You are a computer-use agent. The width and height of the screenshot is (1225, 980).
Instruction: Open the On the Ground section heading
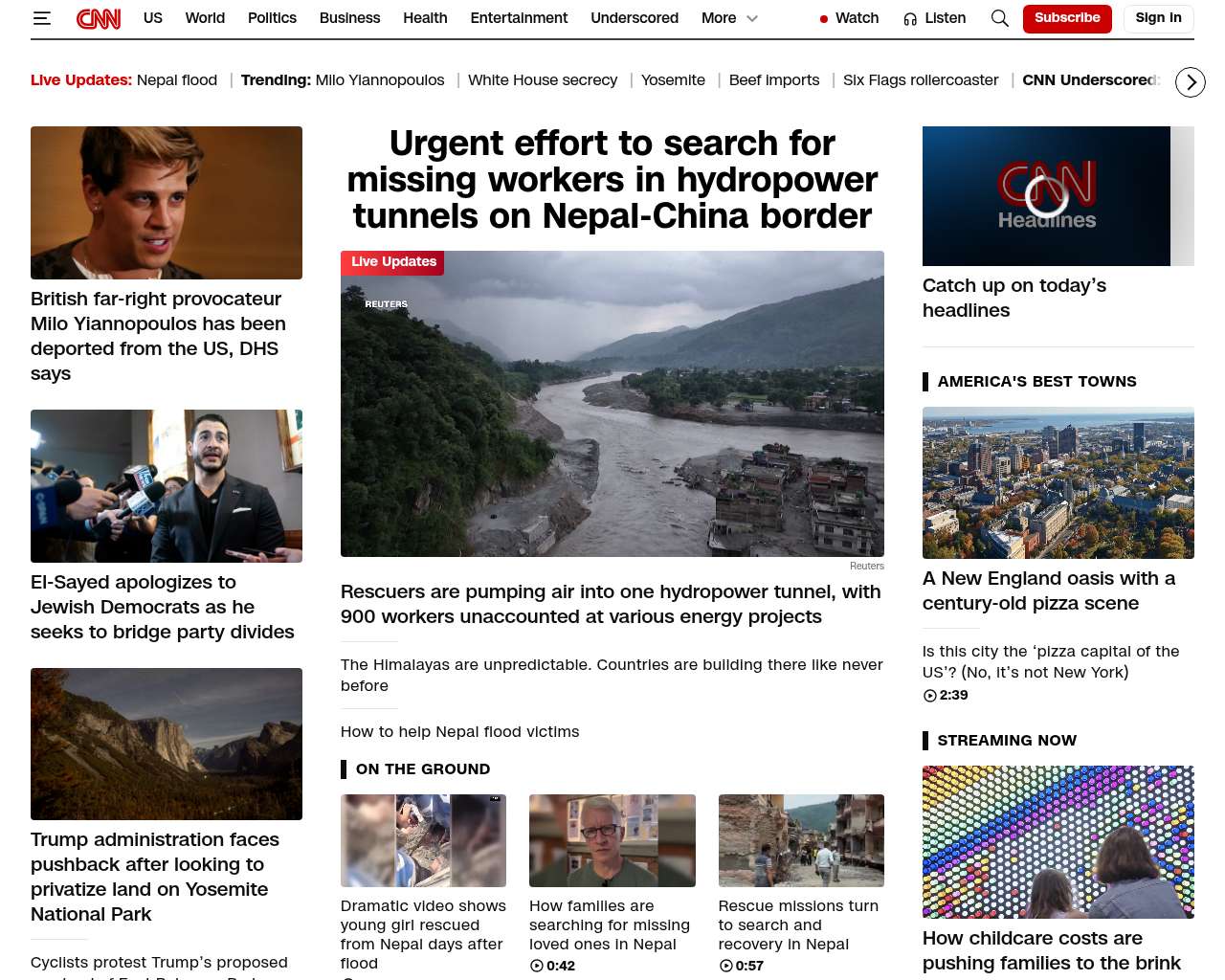click(423, 769)
